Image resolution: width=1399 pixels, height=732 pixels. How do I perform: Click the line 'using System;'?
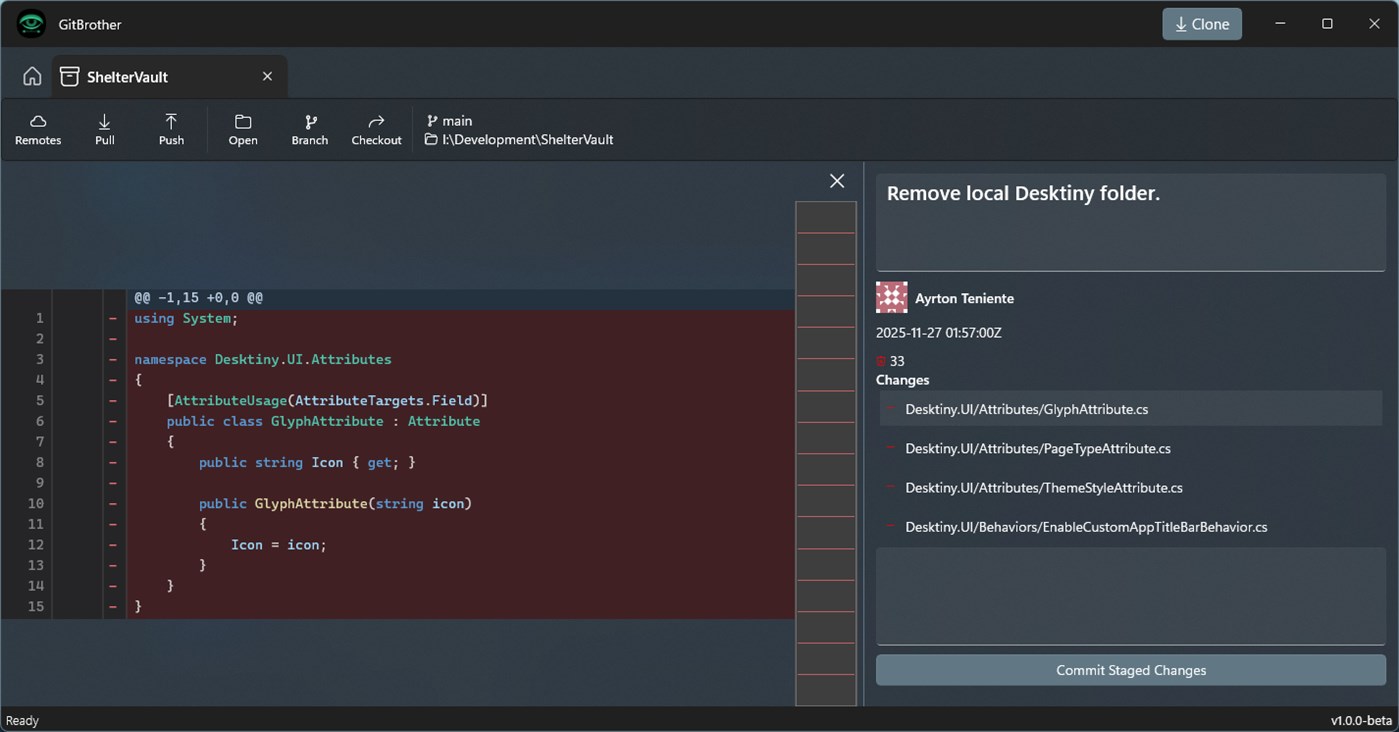coord(186,318)
